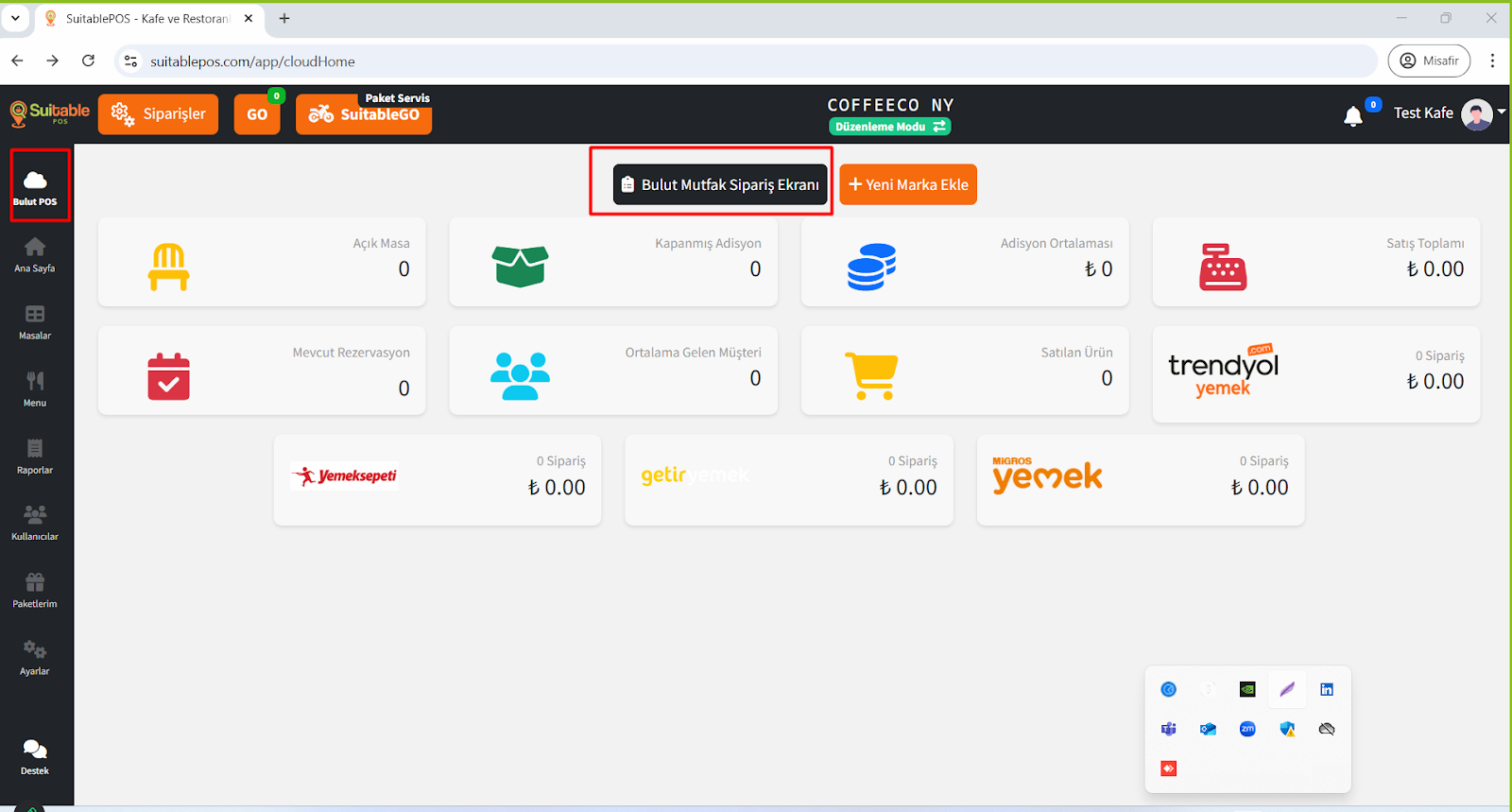Viewport: 1512px width, 812px height.
Task: Go back in browser history
Action: 17,60
